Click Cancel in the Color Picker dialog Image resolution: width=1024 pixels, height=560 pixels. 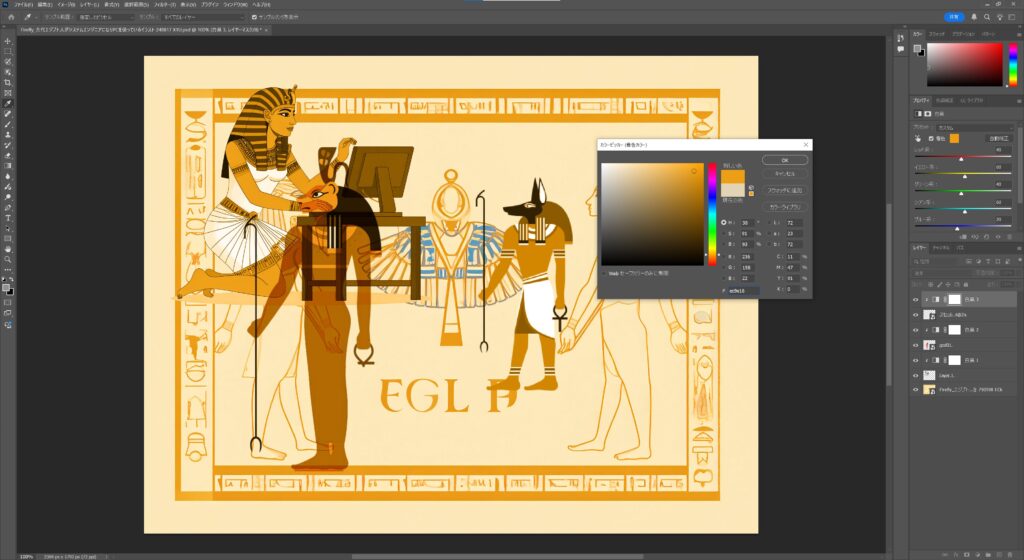(784, 174)
